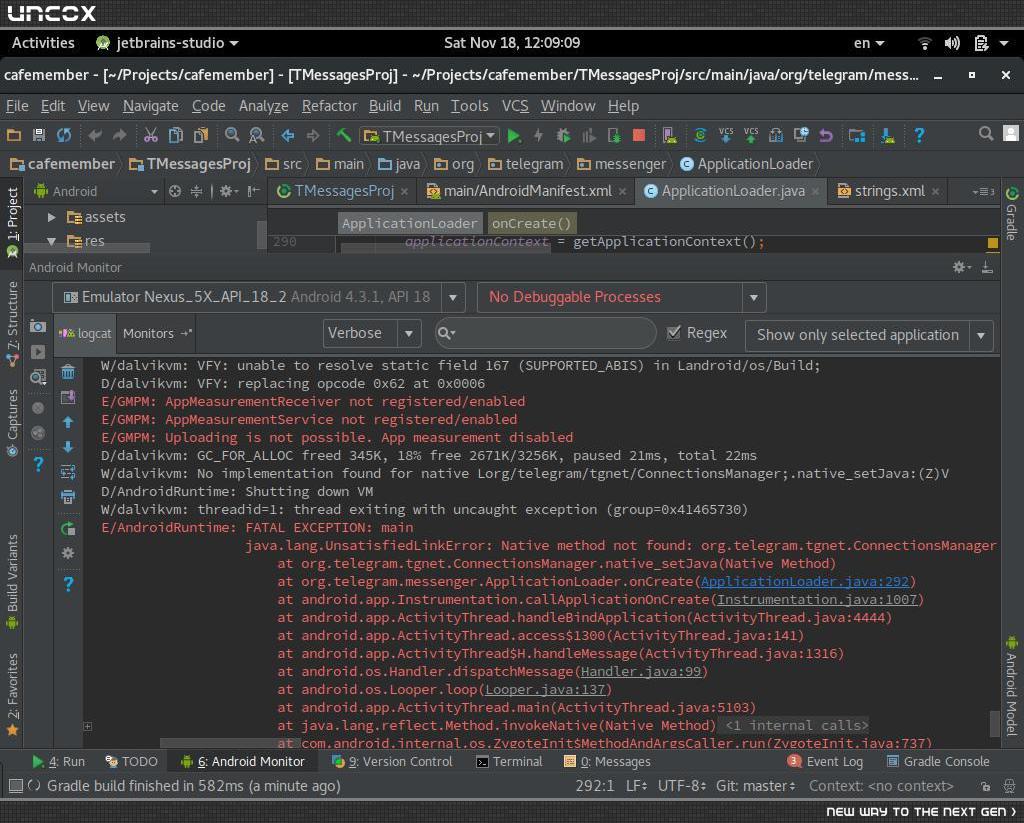Open the Refactor menu
Viewport: 1024px width, 823px height.
329,106
